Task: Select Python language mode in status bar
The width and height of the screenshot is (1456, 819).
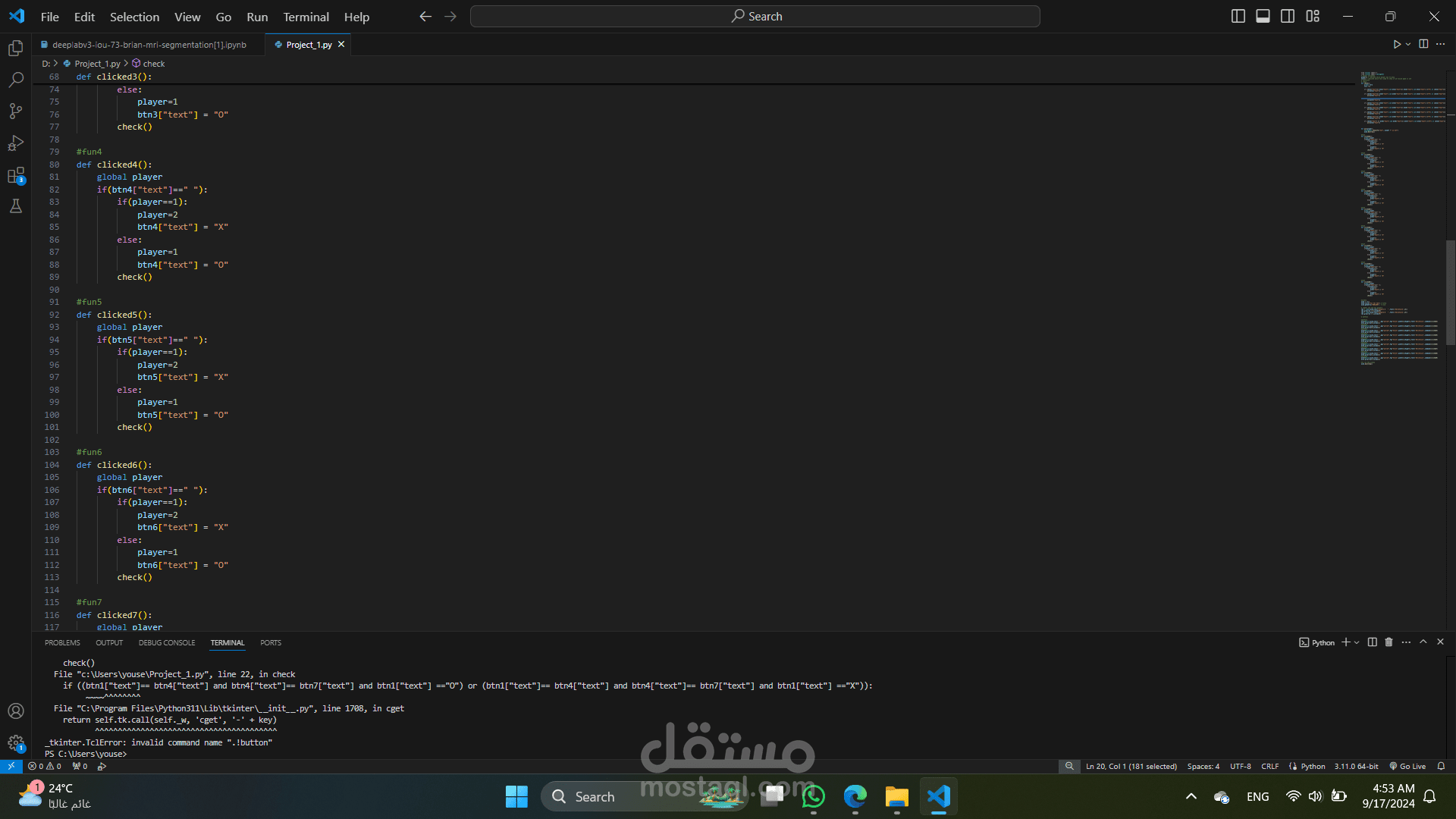Action: tap(1313, 767)
